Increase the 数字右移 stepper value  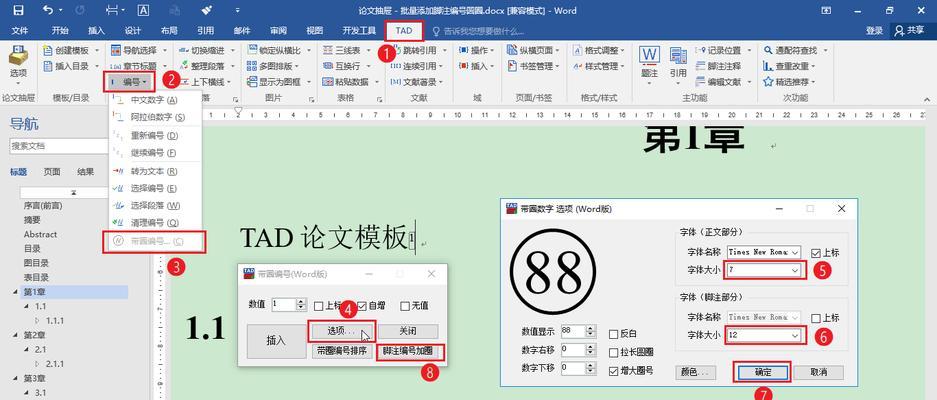point(590,346)
